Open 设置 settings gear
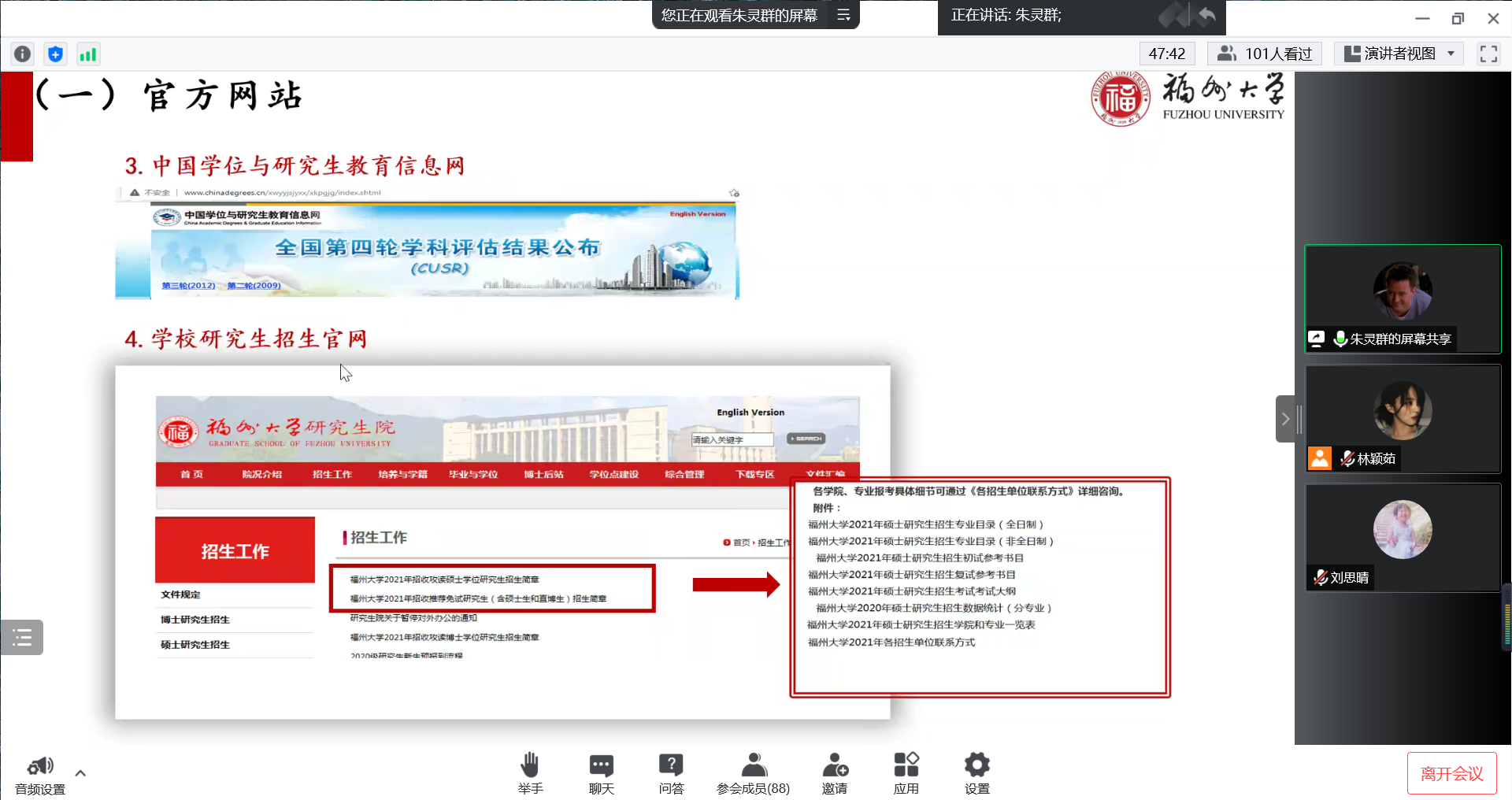1512x800 pixels. click(x=976, y=773)
